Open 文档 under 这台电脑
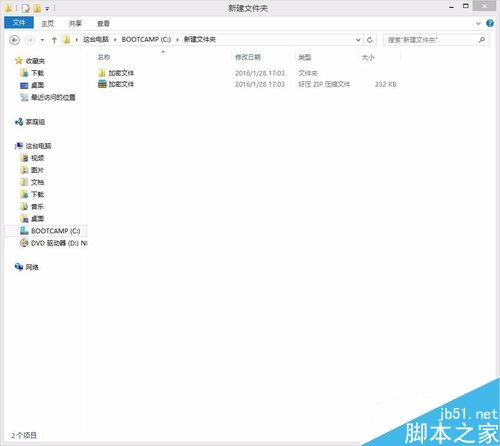500x446 pixels. tap(37, 182)
